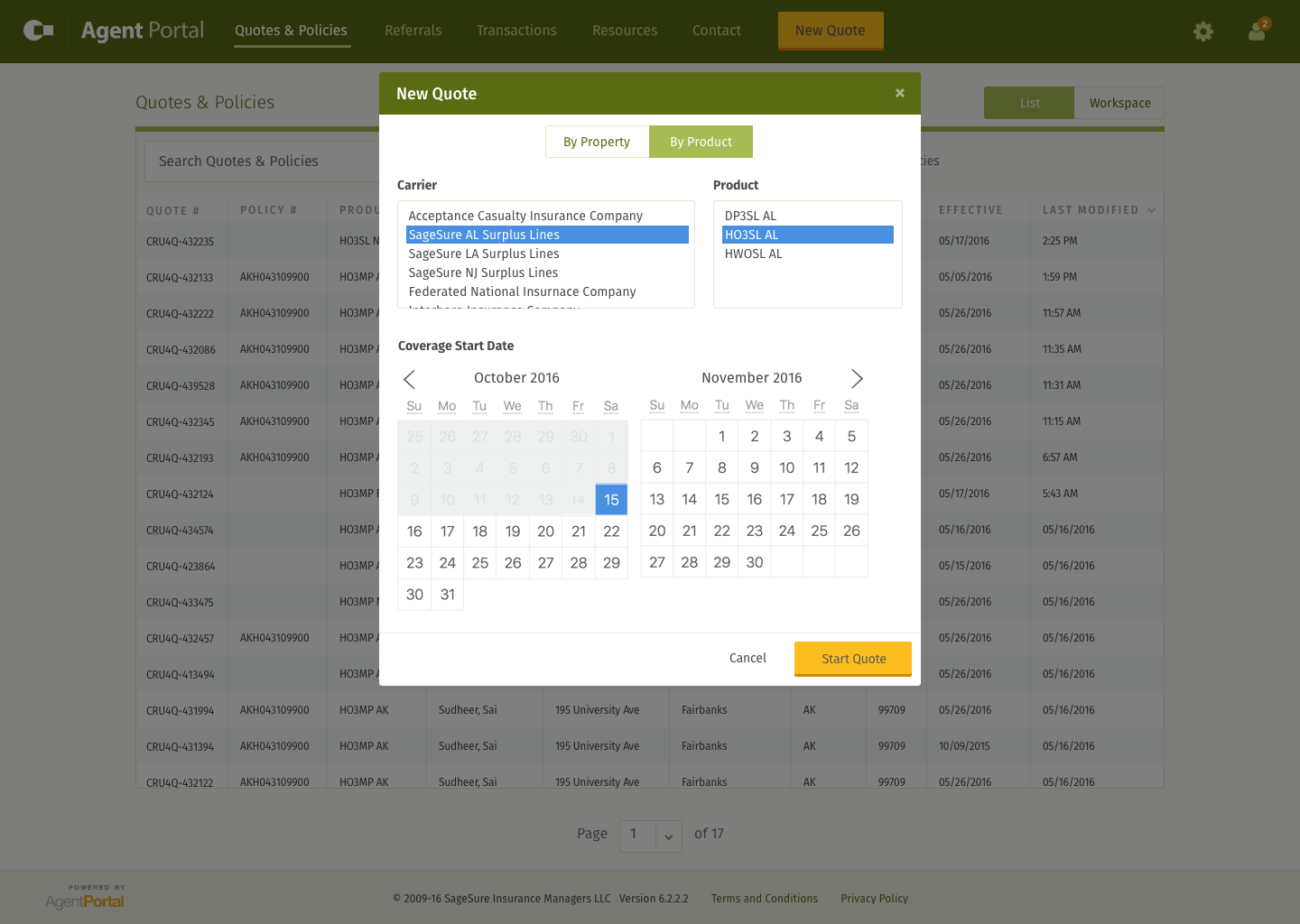This screenshot has width=1300, height=924.
Task: Open the Resources menu item
Action: point(625,31)
